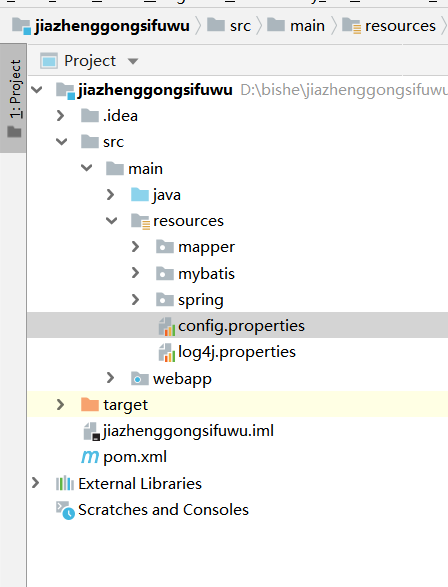
Task: Click the jiazhenggongsifuwu.iml file icon
Action: tap(92, 431)
